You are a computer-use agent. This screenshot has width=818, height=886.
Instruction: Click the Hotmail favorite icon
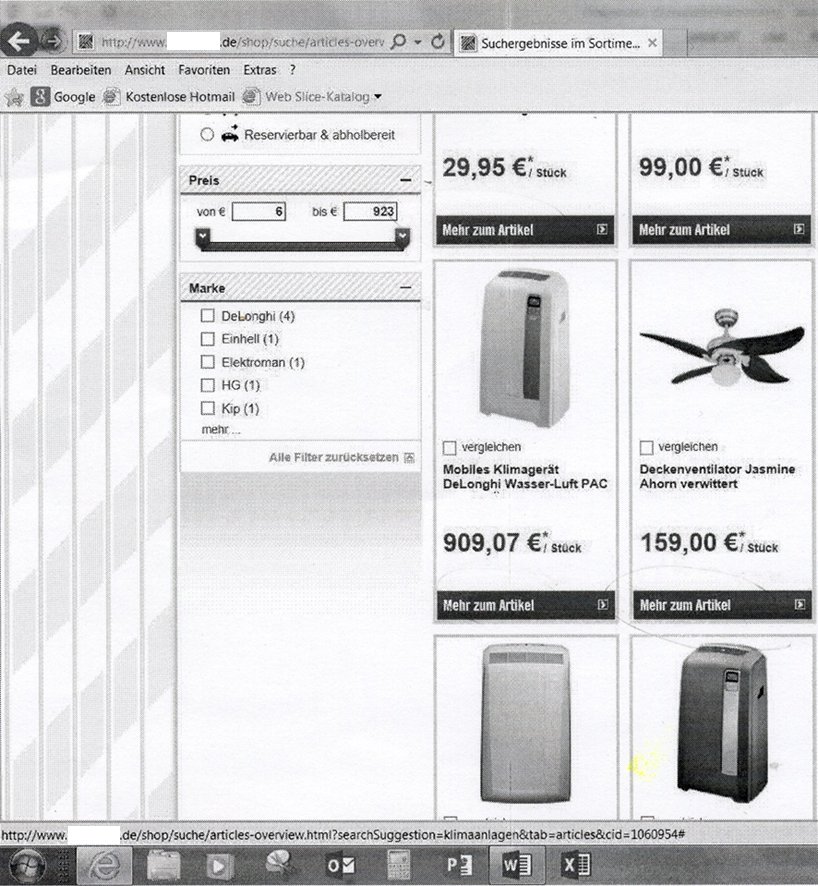[111, 97]
